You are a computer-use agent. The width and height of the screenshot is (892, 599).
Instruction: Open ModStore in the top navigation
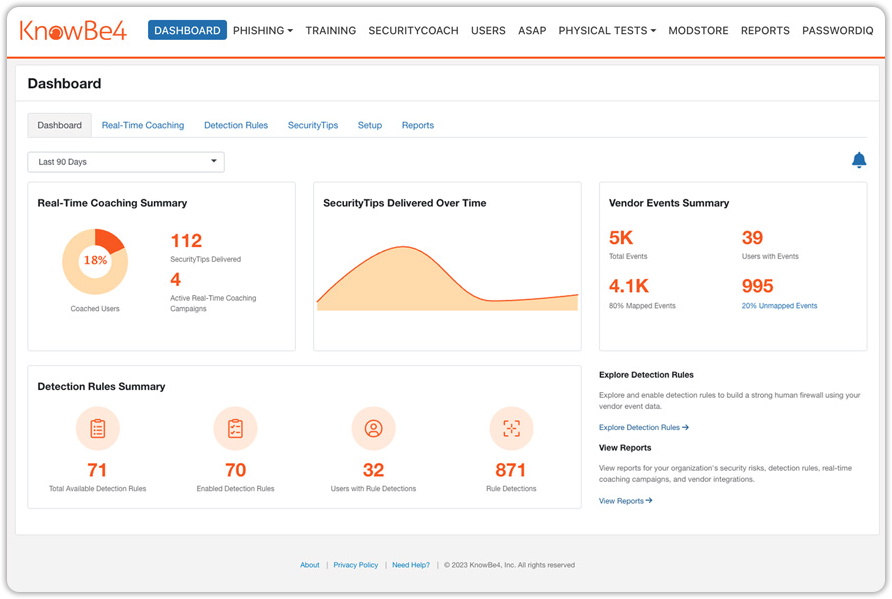tap(699, 31)
